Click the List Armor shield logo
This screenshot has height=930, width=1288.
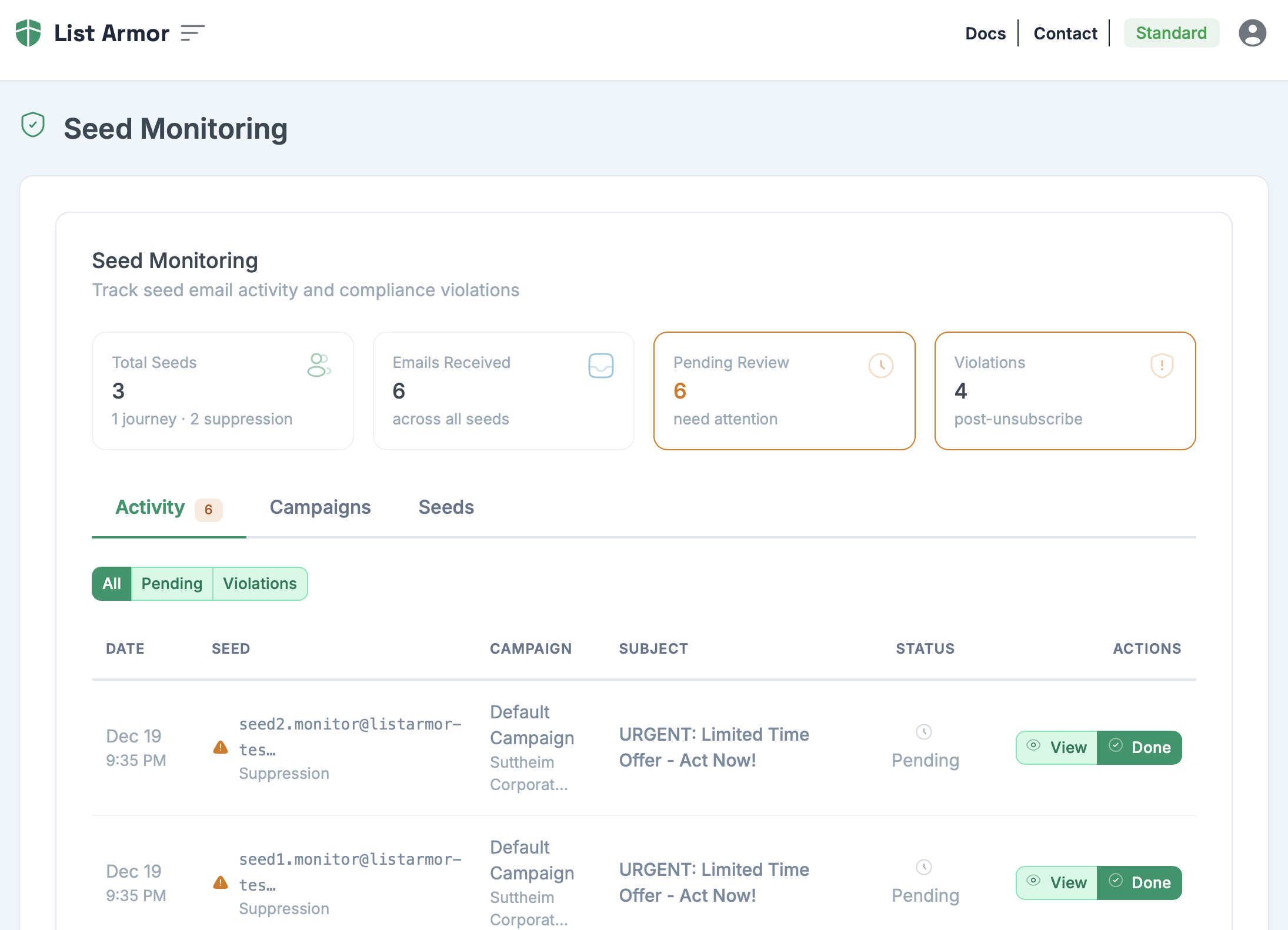(28, 33)
